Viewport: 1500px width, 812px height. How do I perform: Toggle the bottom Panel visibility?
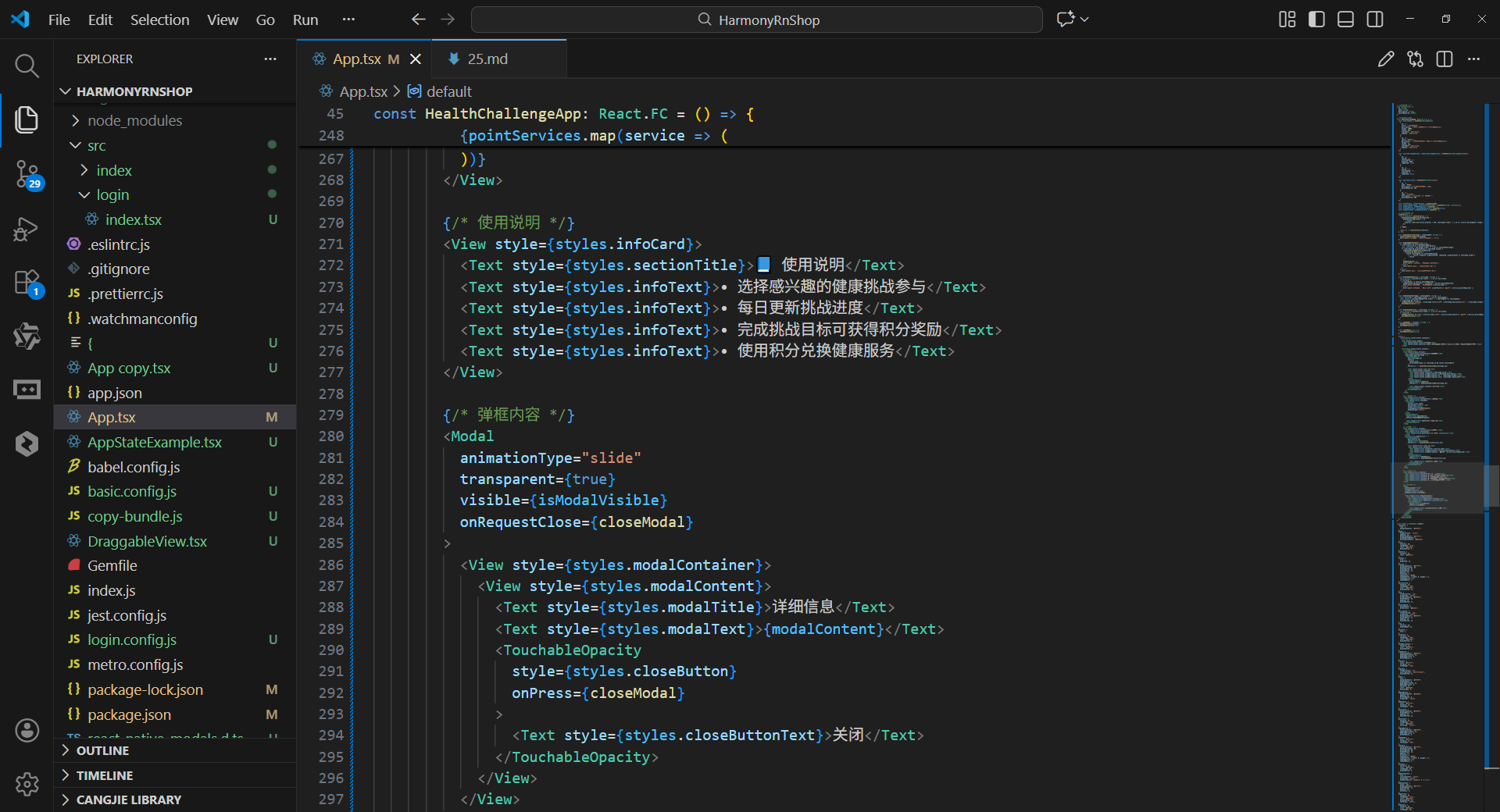(x=1345, y=20)
